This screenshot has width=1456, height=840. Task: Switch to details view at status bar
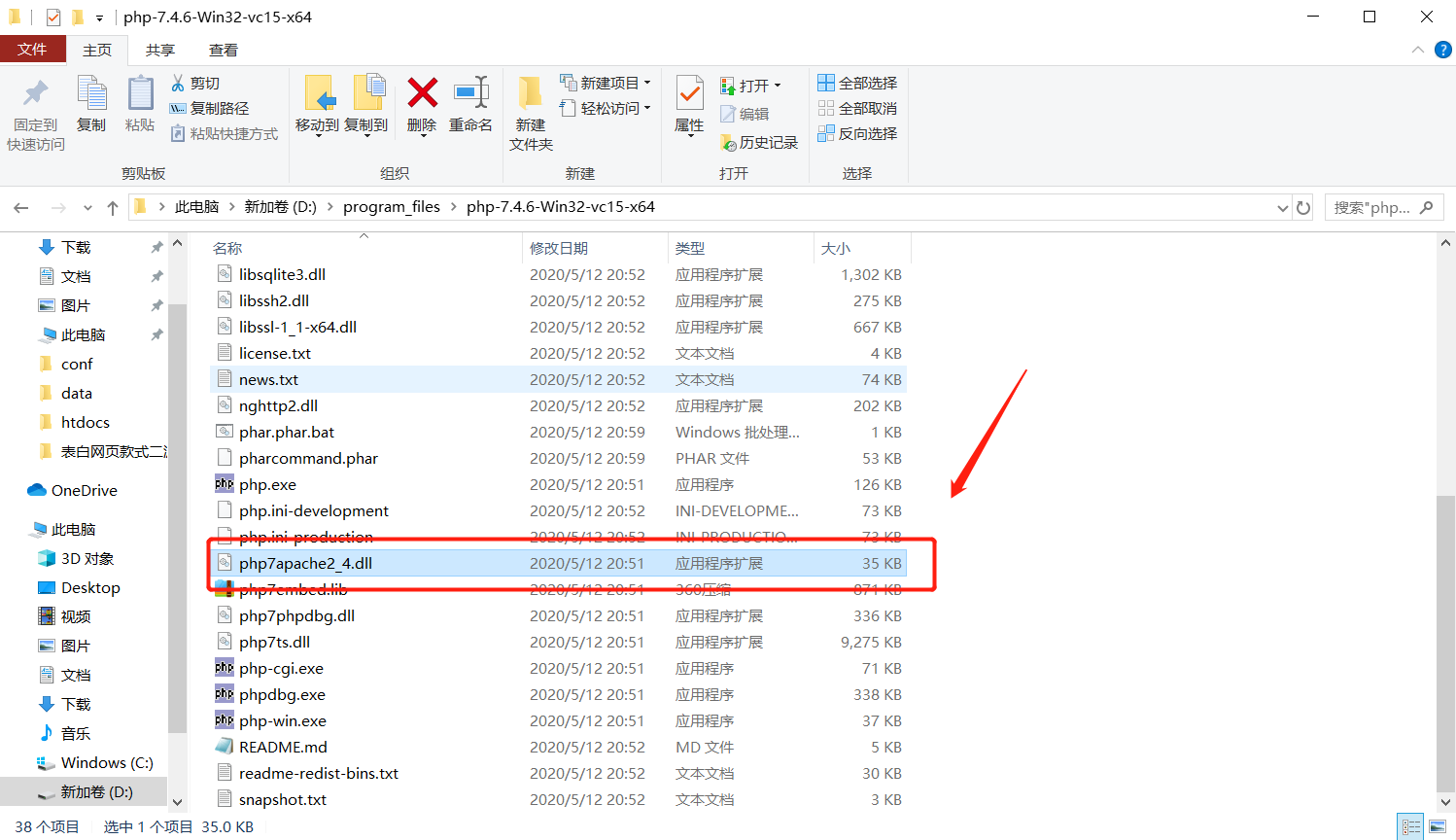tap(1411, 826)
